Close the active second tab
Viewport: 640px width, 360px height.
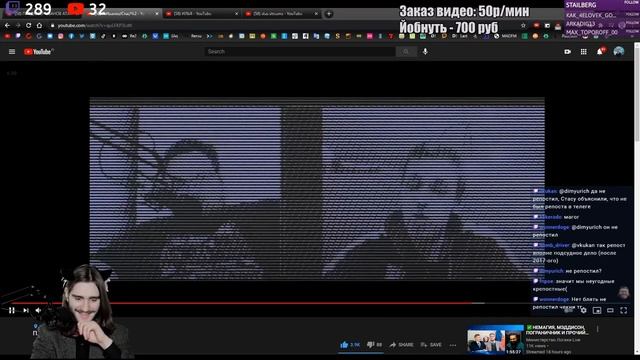tap(157, 14)
